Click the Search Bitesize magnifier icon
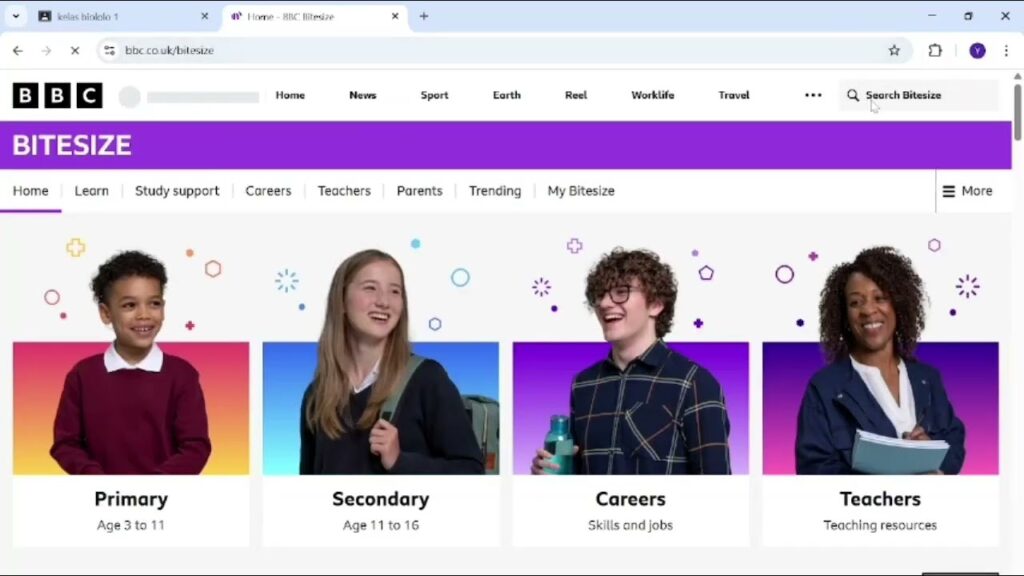Image resolution: width=1024 pixels, height=576 pixels. [x=853, y=96]
